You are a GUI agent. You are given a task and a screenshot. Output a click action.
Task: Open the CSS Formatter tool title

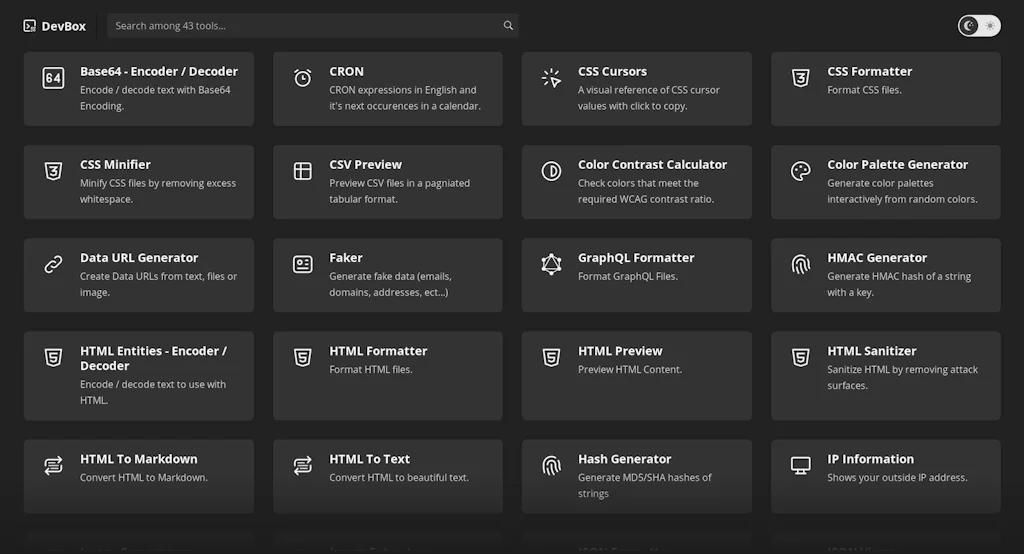[869, 71]
